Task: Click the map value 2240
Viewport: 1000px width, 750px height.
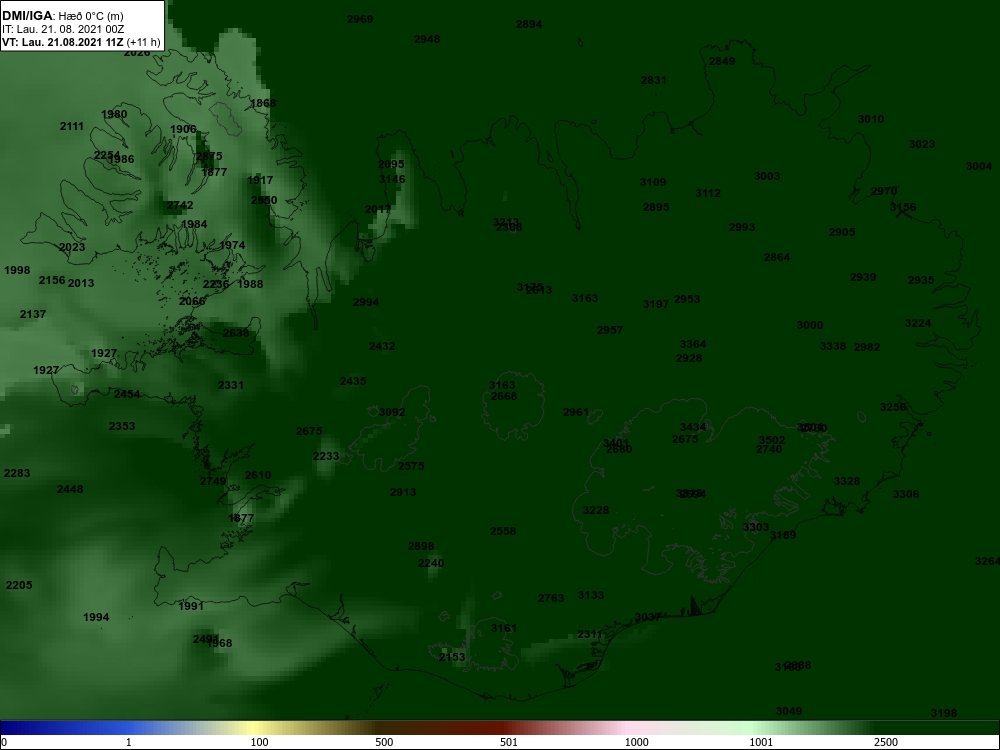Action: (x=431, y=563)
